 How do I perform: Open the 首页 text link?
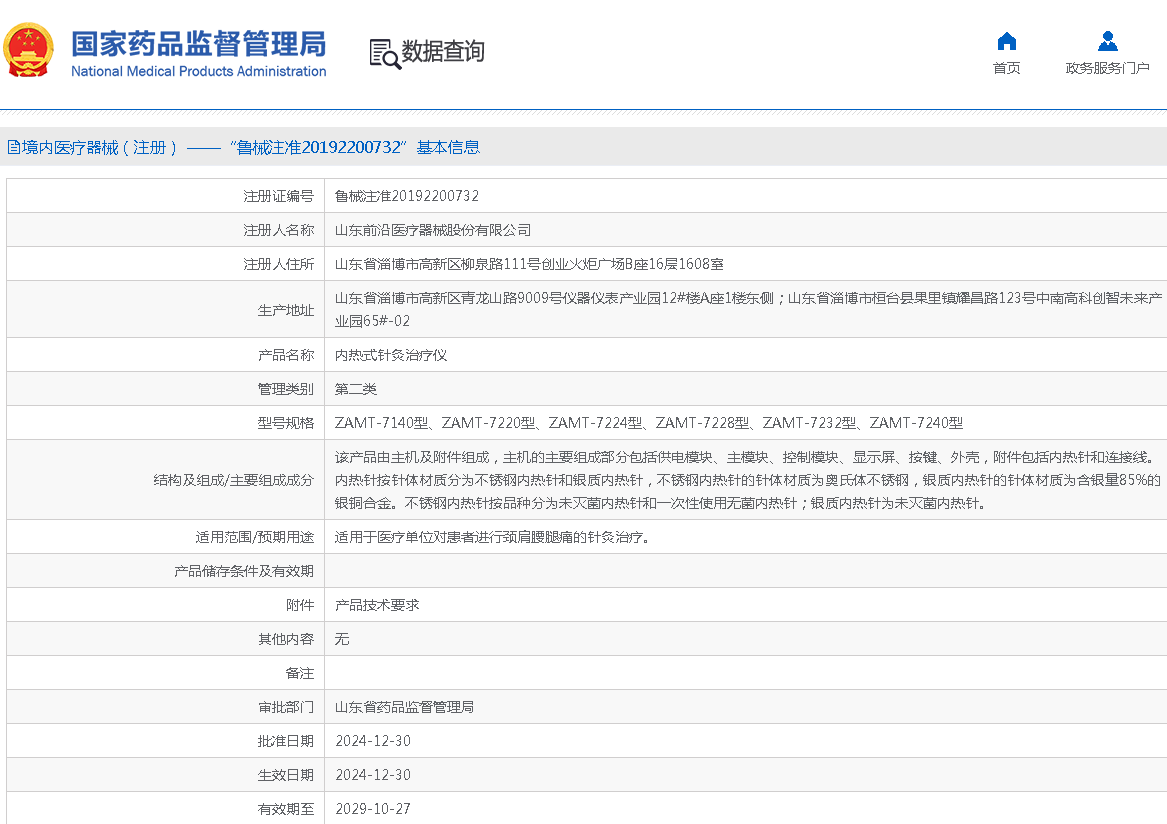[x=1006, y=68]
